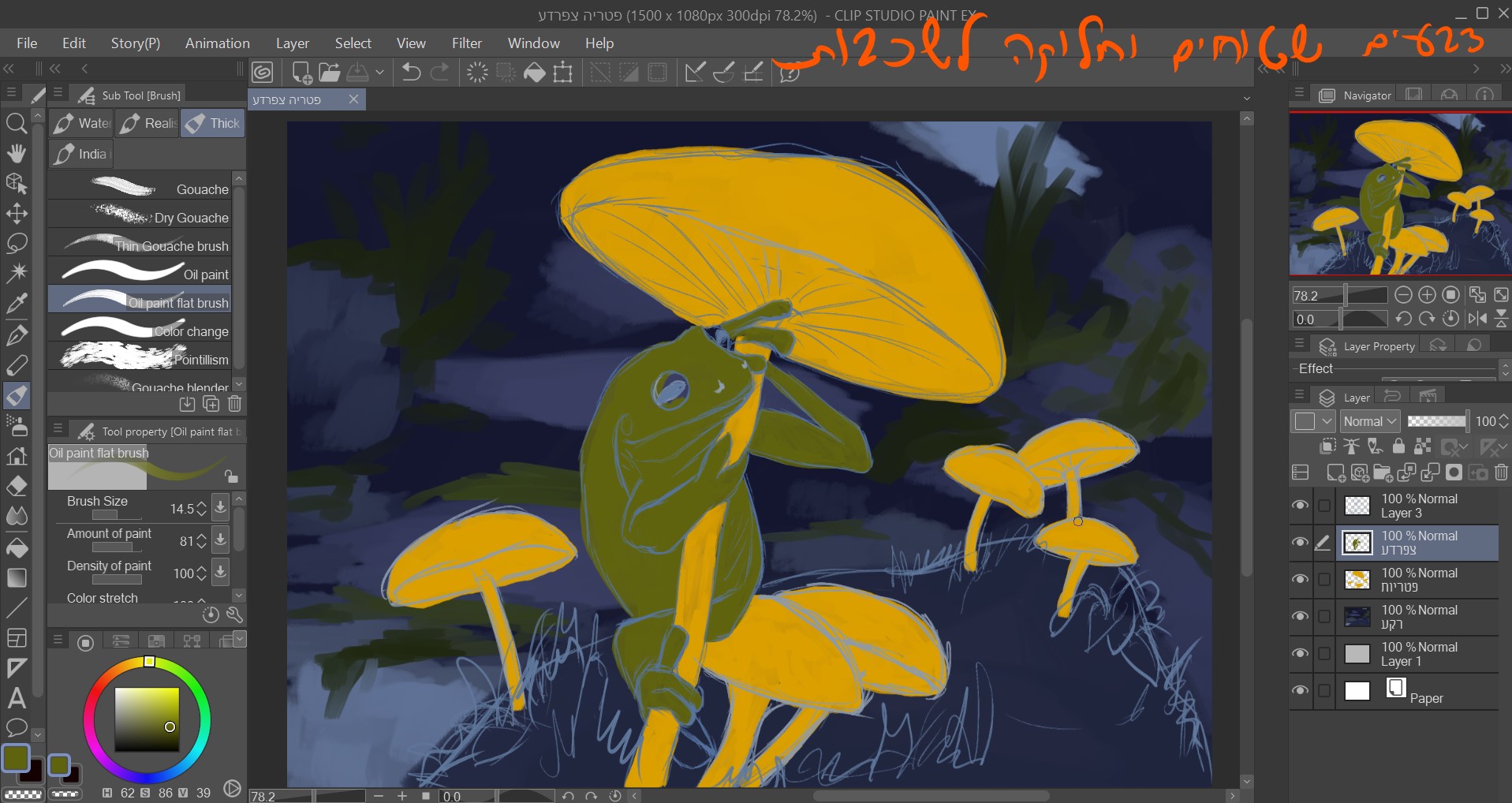Image resolution: width=1512 pixels, height=803 pixels.
Task: Click the Clip Studio launcher icon
Action: 263,73
